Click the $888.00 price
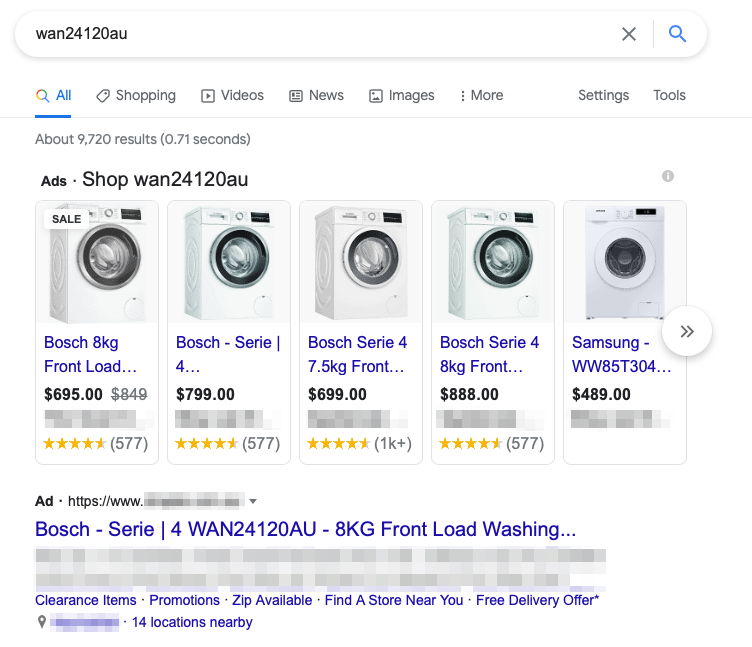 point(470,394)
